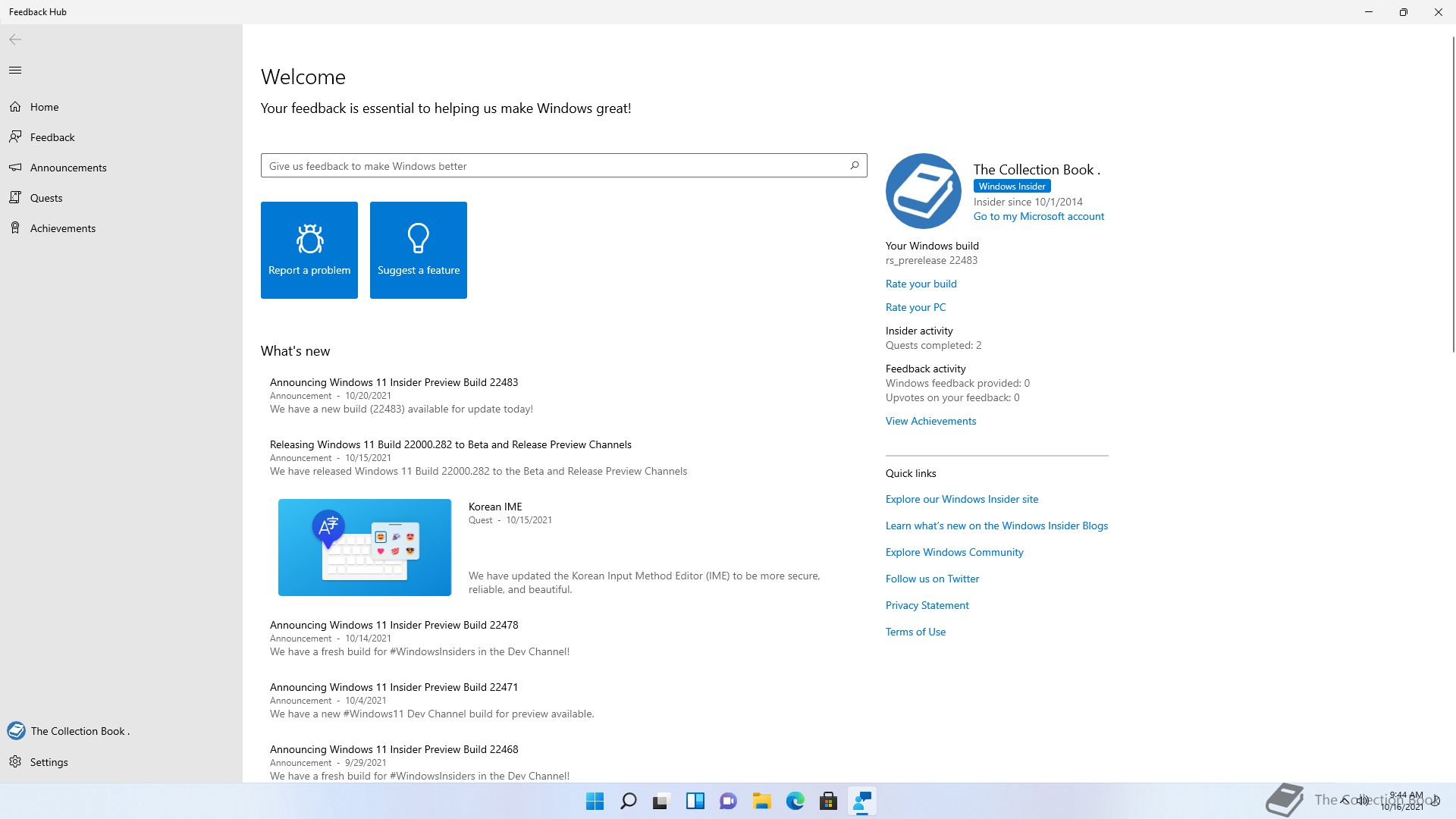
Task: Open Microsoft Edge on taskbar
Action: [x=795, y=801]
